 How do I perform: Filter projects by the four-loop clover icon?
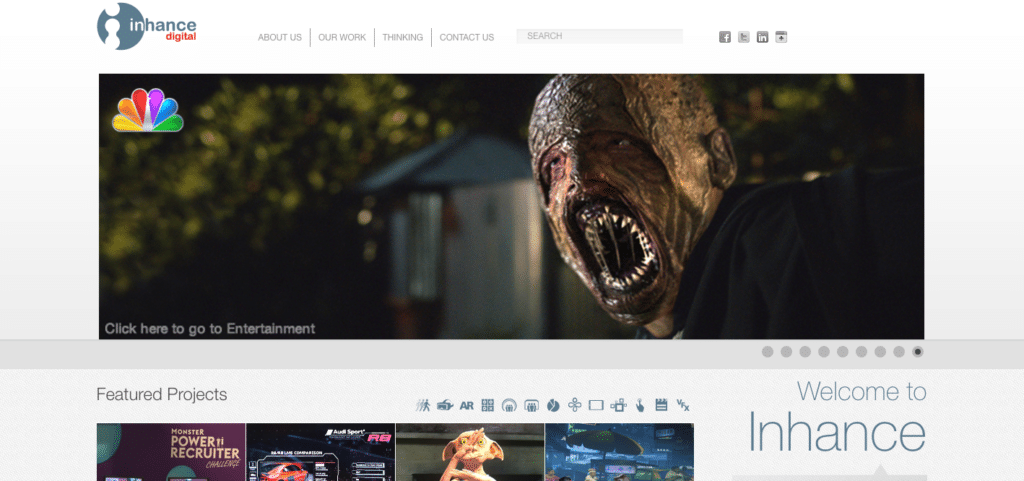pos(574,405)
